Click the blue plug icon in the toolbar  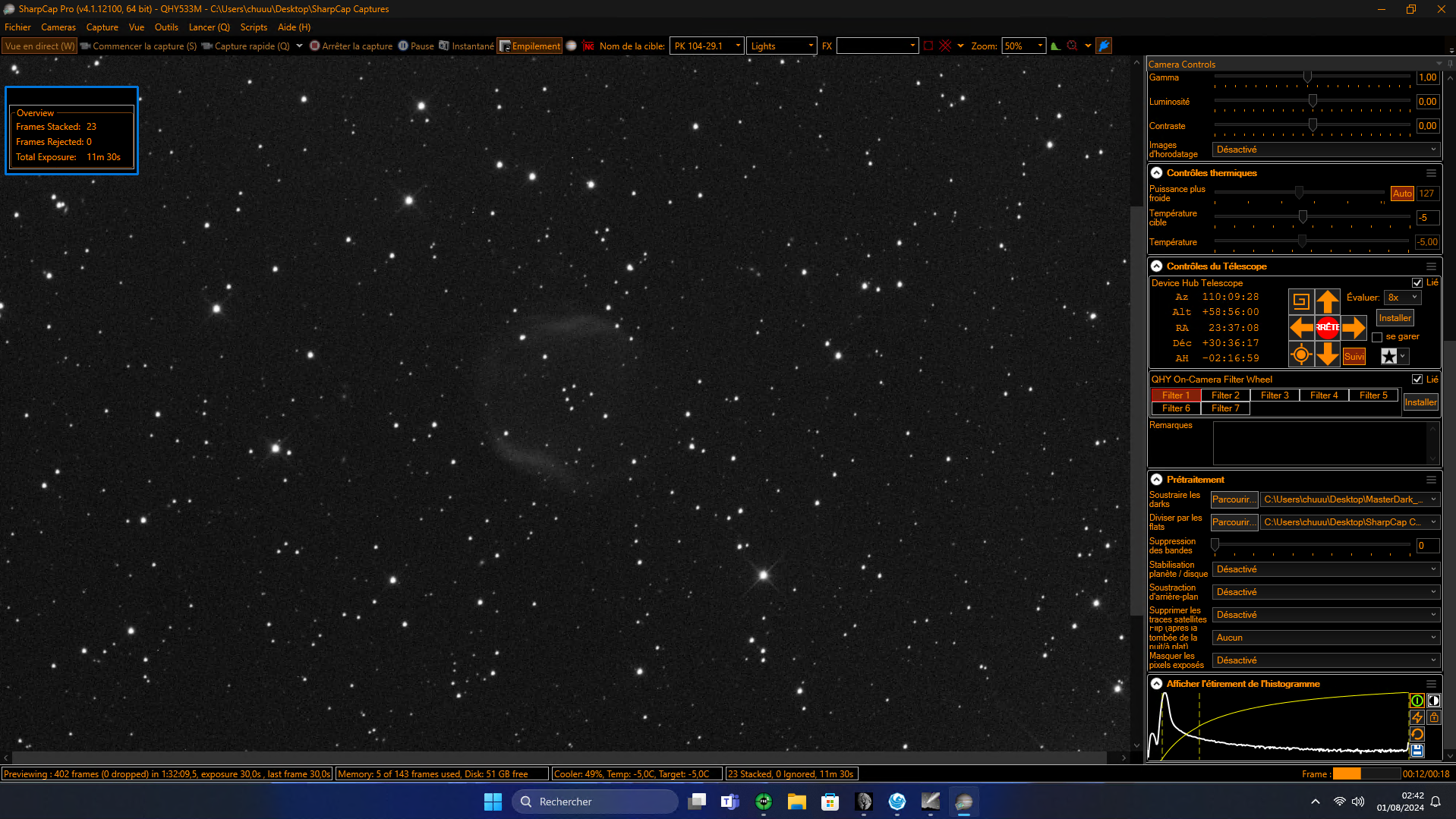tap(1104, 46)
